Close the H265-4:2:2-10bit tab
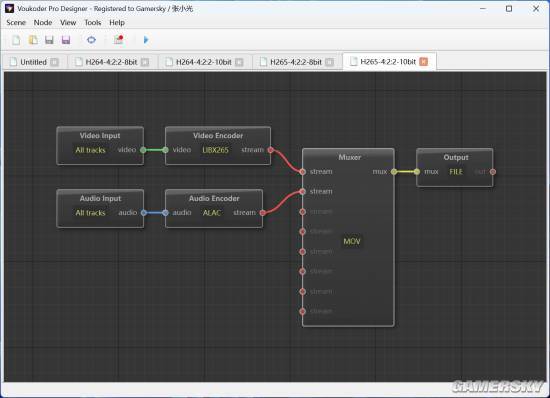 (424, 62)
